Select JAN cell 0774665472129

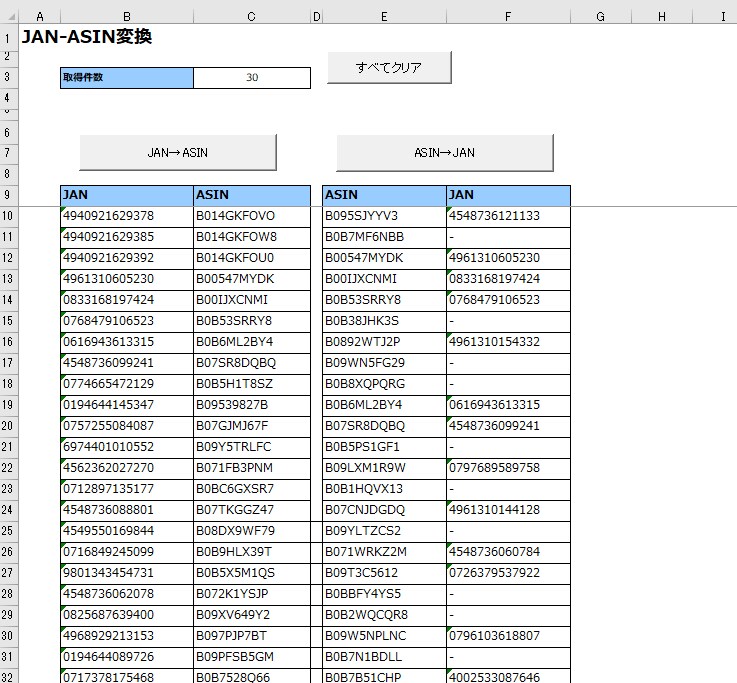click(127, 384)
